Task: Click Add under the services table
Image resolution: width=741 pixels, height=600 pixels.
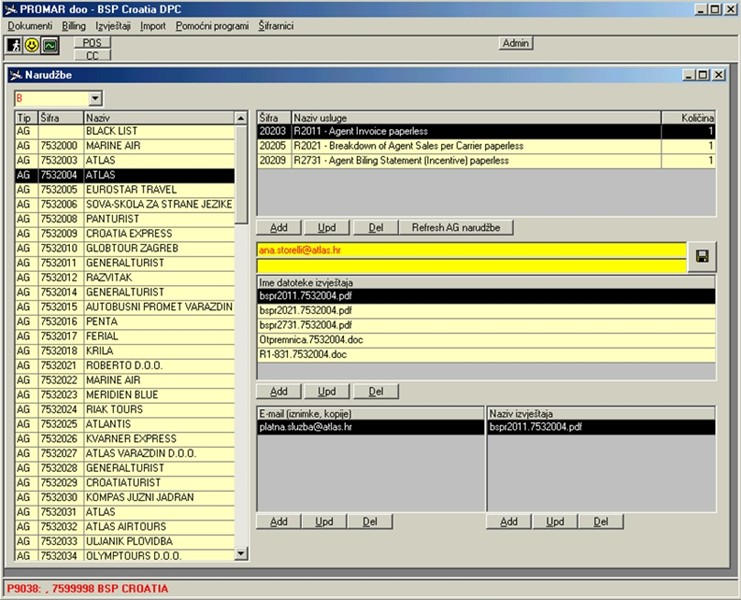Action: pos(279,228)
